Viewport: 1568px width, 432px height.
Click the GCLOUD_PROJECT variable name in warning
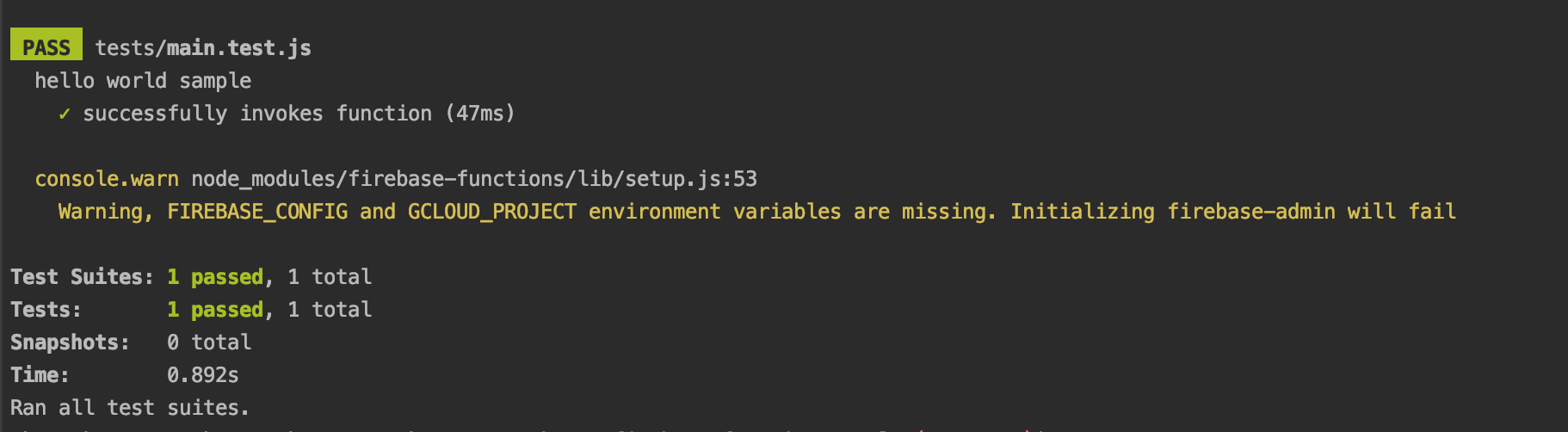click(x=492, y=212)
